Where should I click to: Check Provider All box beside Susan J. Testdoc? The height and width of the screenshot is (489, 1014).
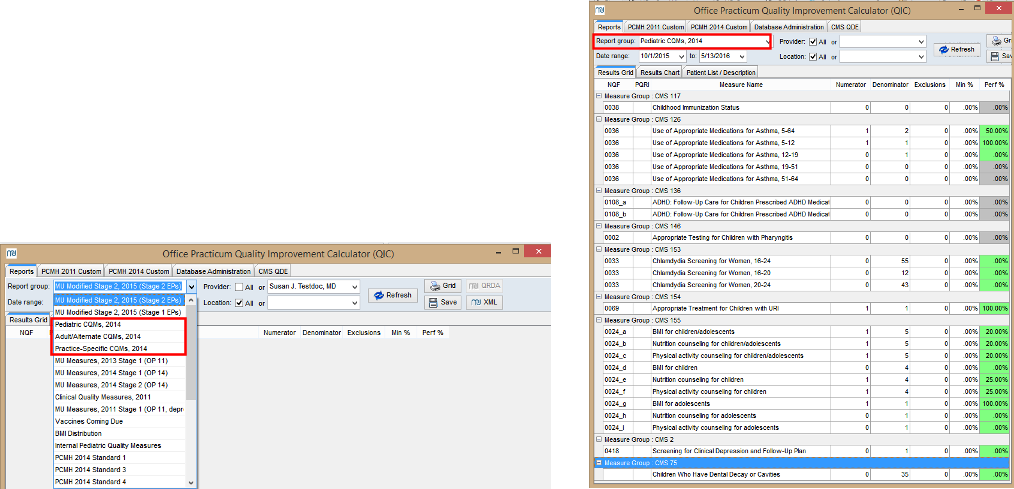click(x=239, y=287)
